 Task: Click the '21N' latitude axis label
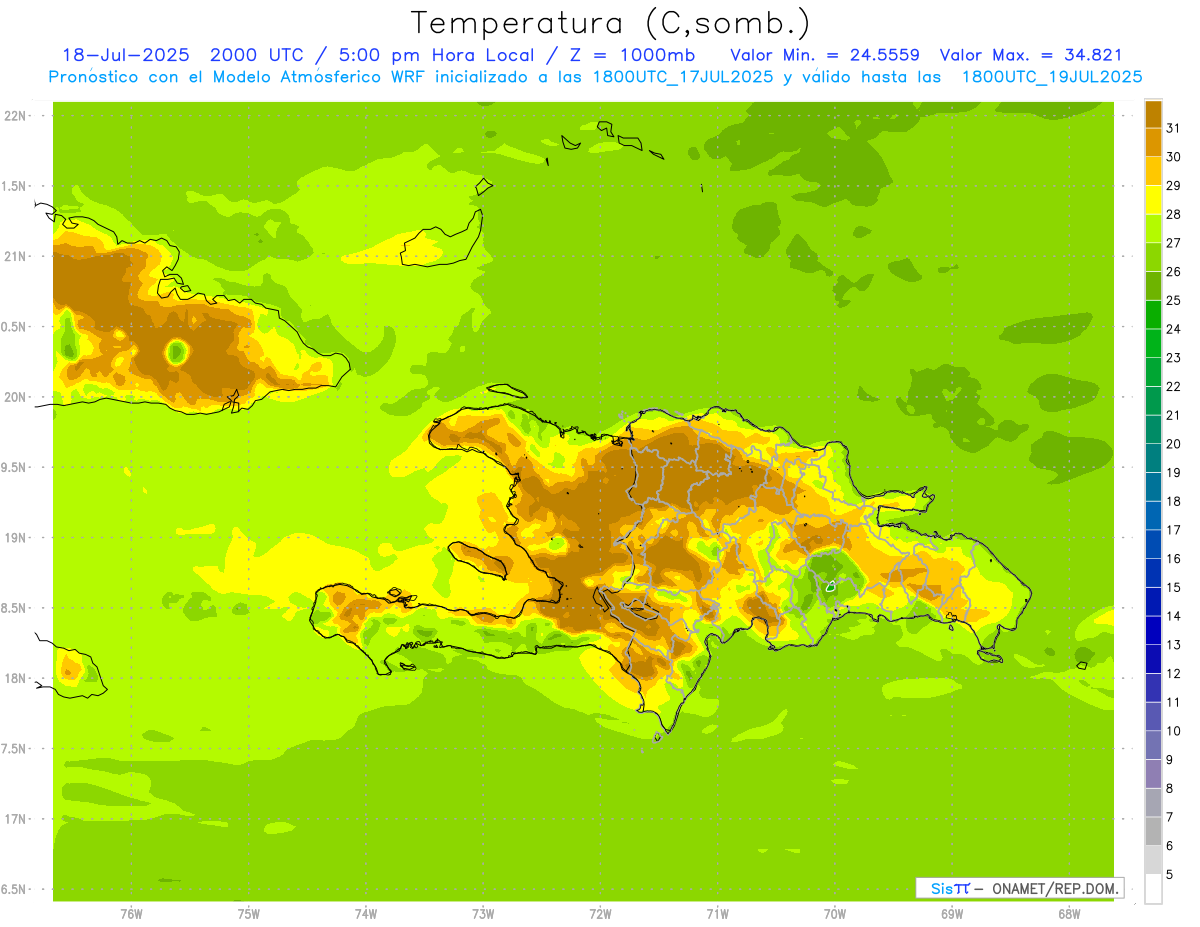click(14, 256)
